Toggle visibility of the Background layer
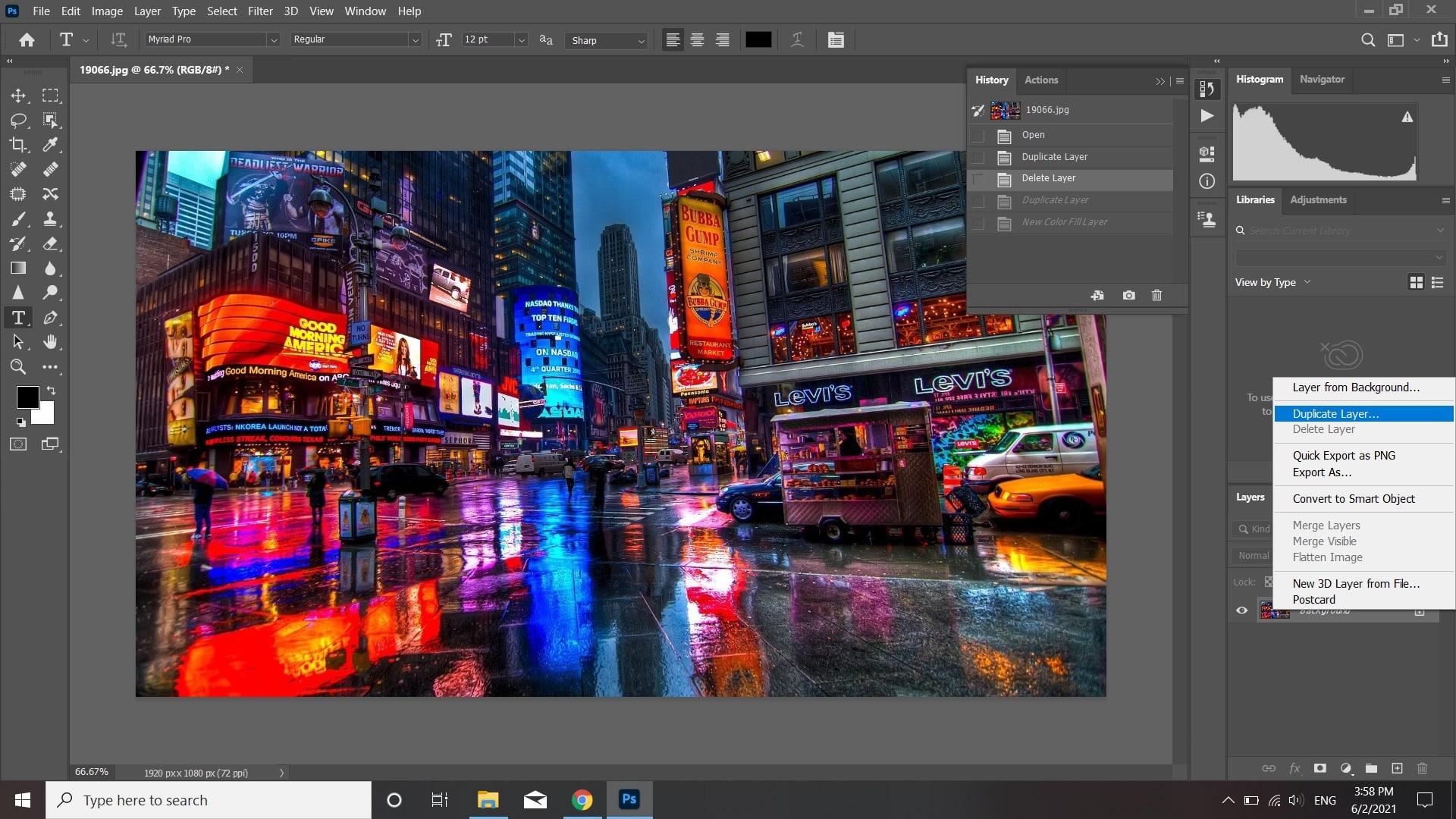The image size is (1456, 819). point(1242,610)
